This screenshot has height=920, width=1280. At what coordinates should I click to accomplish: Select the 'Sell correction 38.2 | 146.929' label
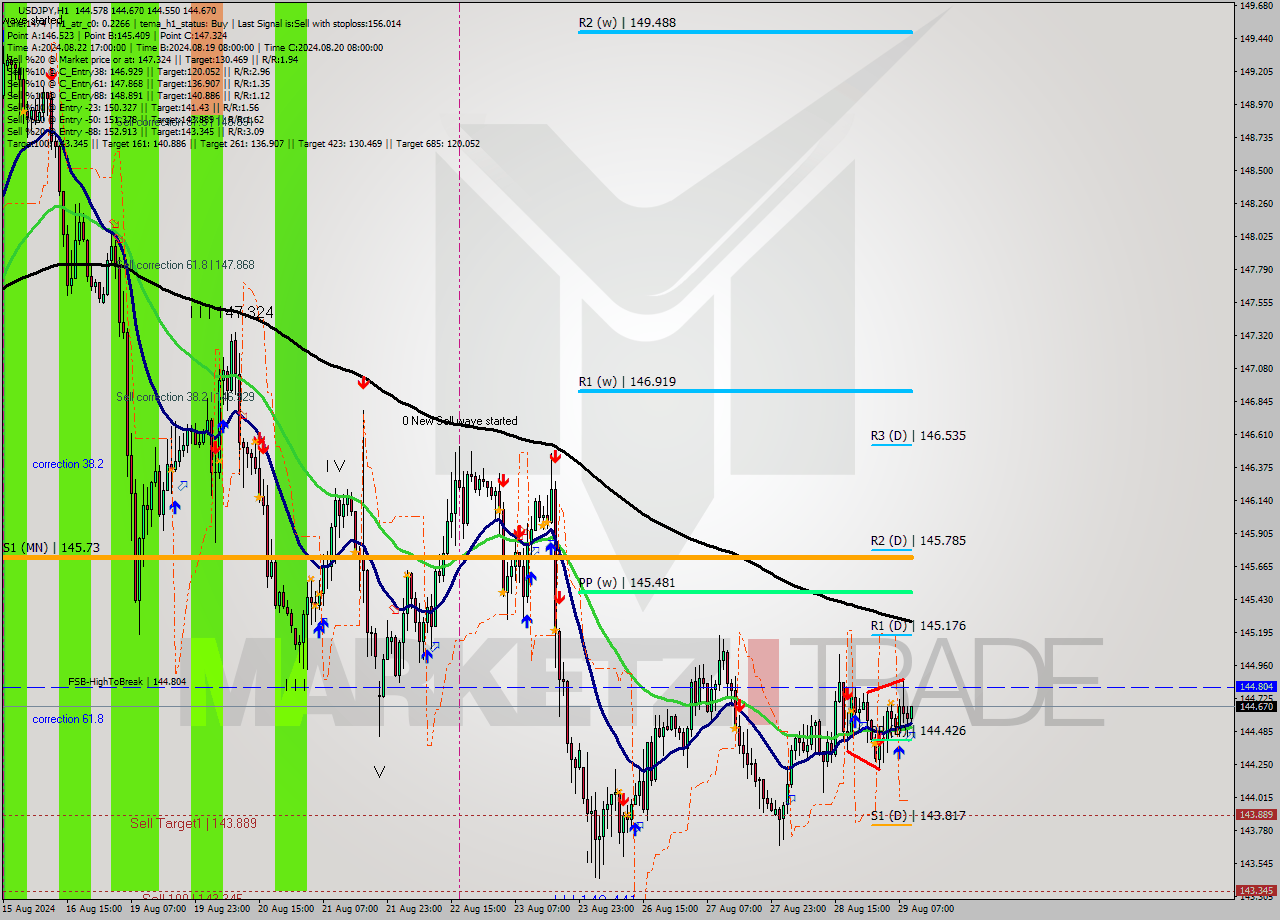point(185,397)
